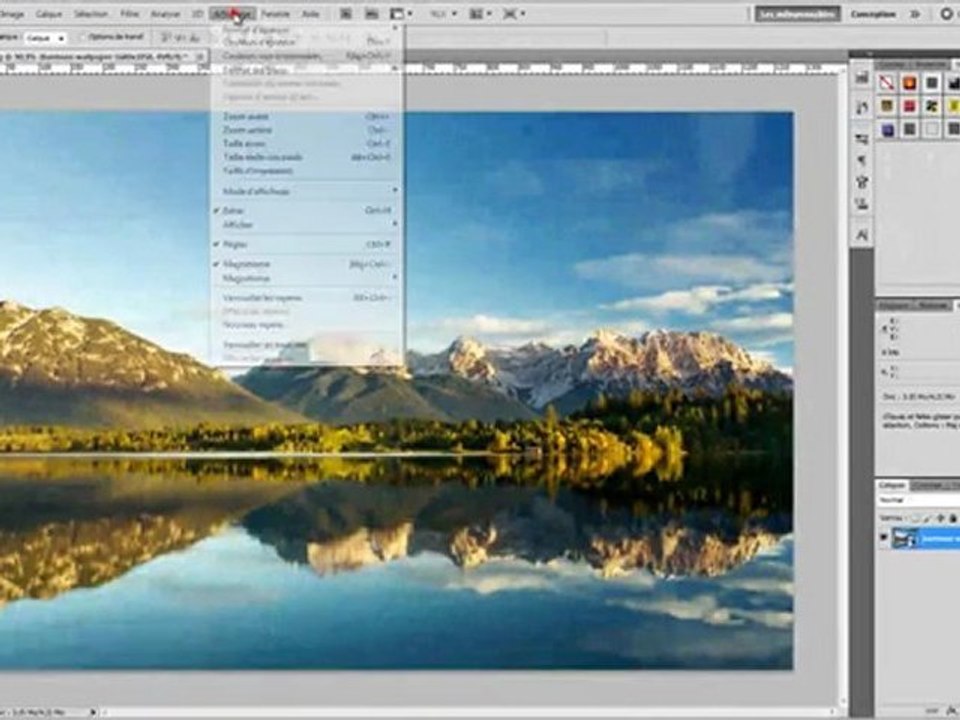960x720 pixels.
Task: Choose Zoom arrière from the menu
Action: click(306, 130)
